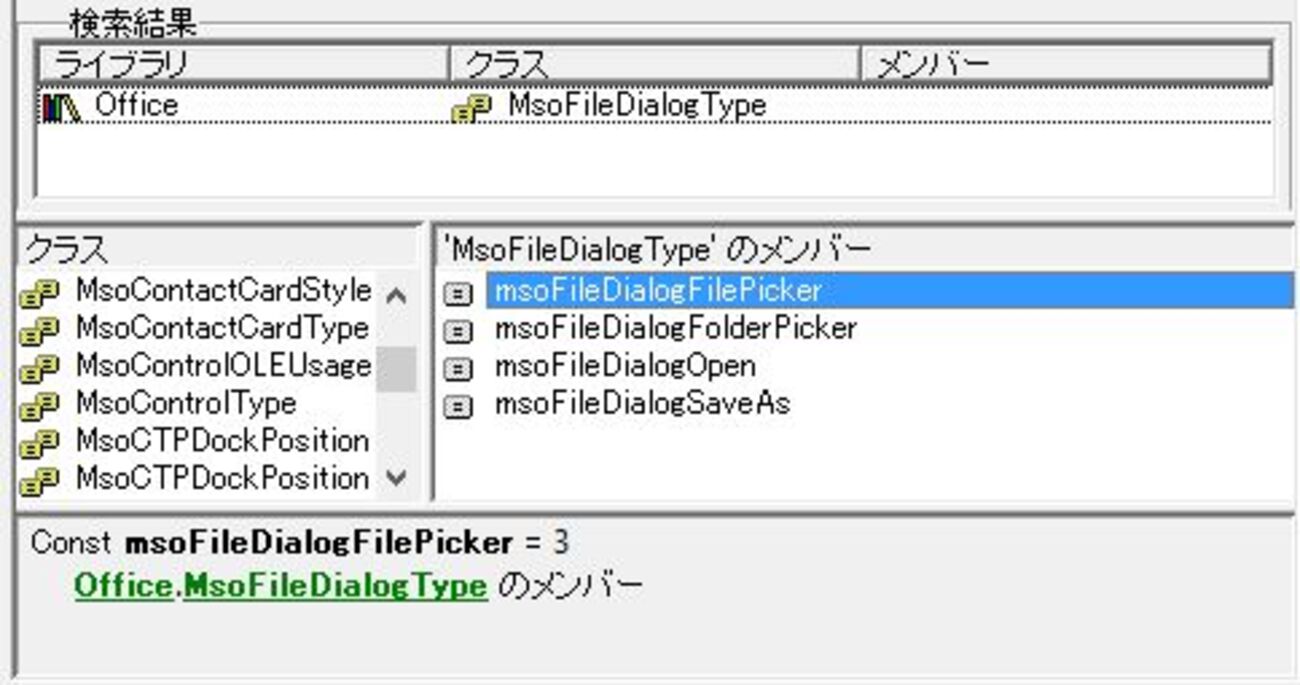Click the class list scrollbar thumb
This screenshot has width=1300, height=685.
(396, 368)
